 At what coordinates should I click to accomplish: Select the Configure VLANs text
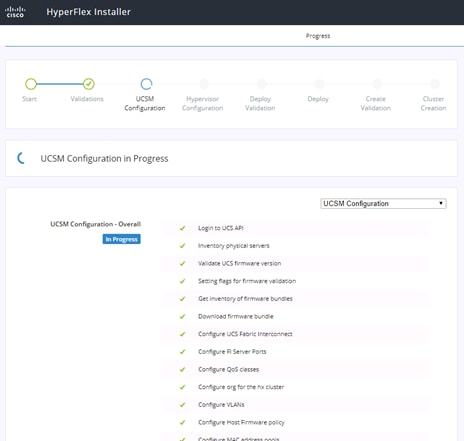click(221, 405)
